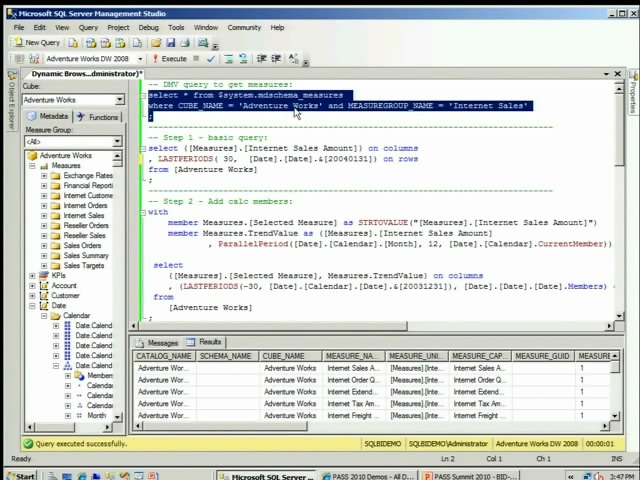Viewport: 640px width, 480px height.
Task: Click the results grid horizontal scrollbar thumb
Action: 224,426
